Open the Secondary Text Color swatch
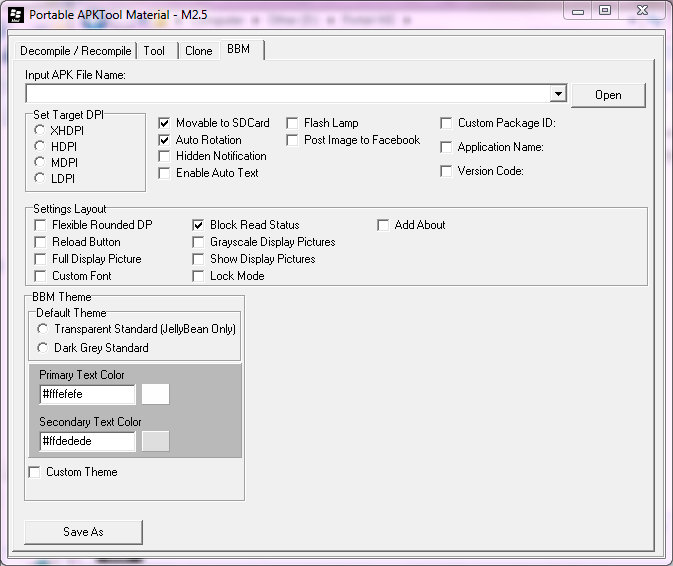This screenshot has height=566, width=673. pyautogui.click(x=155, y=441)
